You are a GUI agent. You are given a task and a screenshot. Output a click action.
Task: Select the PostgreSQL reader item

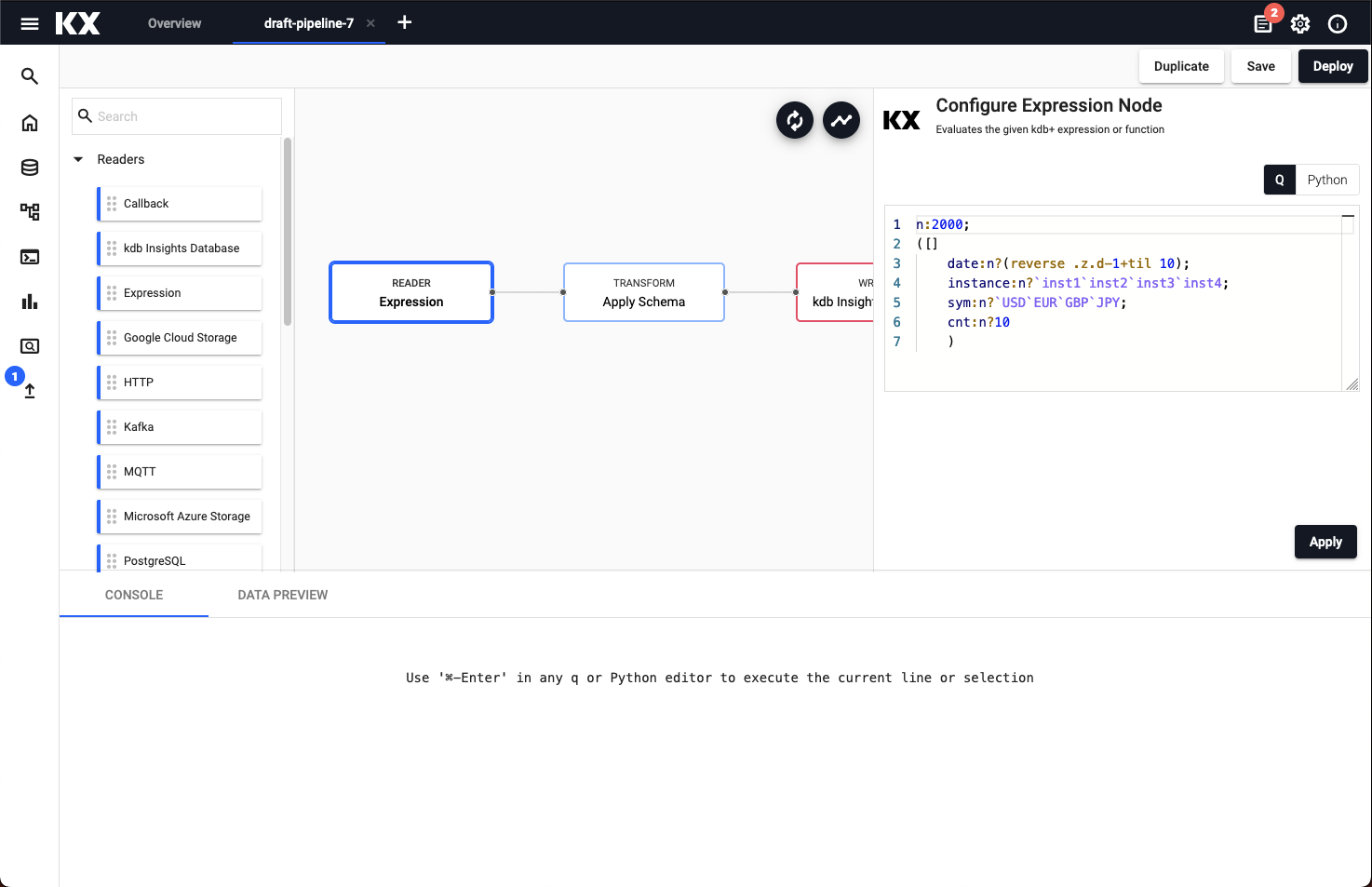pyautogui.click(x=180, y=560)
